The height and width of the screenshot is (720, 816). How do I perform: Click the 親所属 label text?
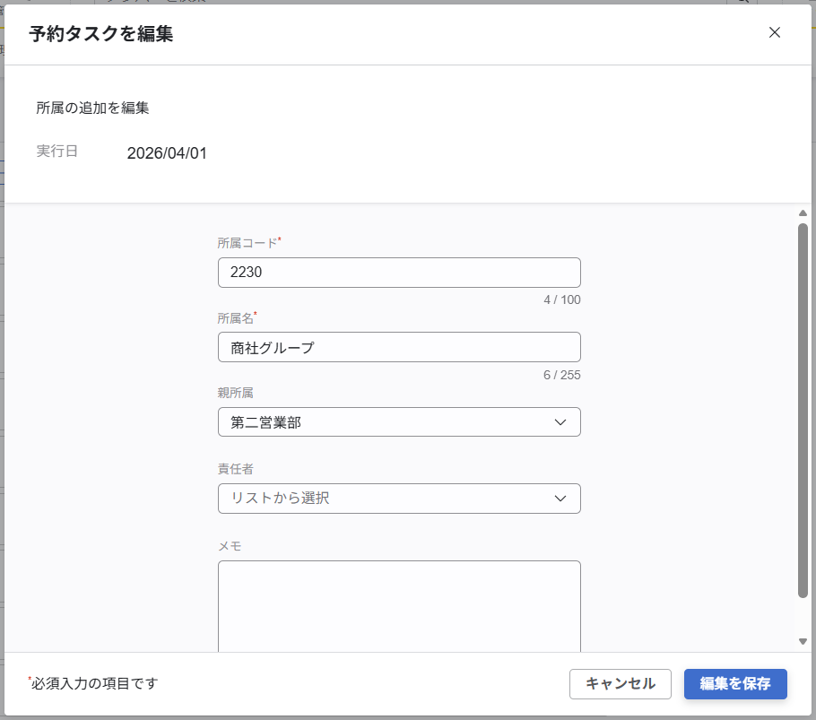tap(235, 393)
